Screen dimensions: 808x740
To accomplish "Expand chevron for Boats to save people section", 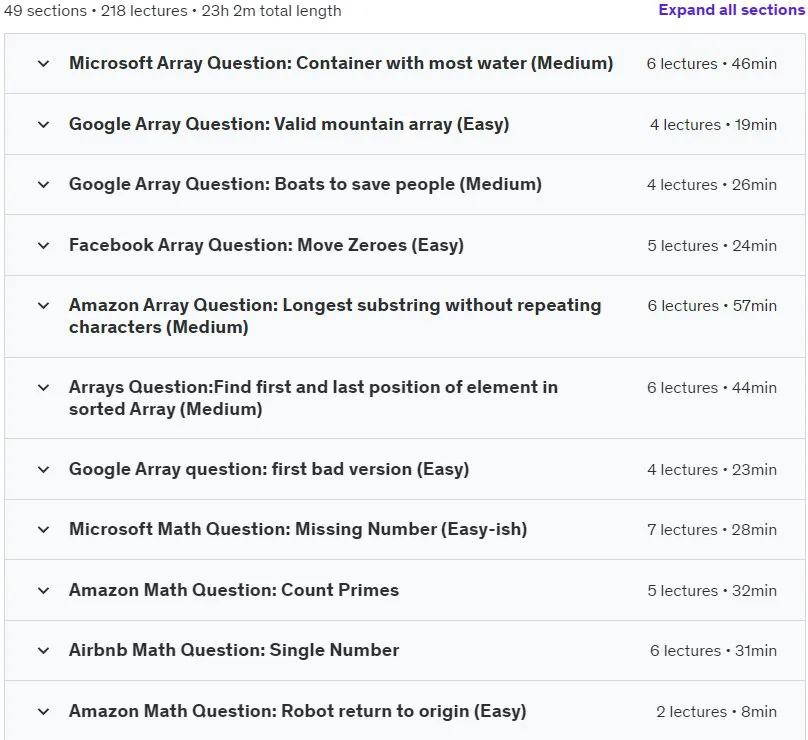I will 44,184.
